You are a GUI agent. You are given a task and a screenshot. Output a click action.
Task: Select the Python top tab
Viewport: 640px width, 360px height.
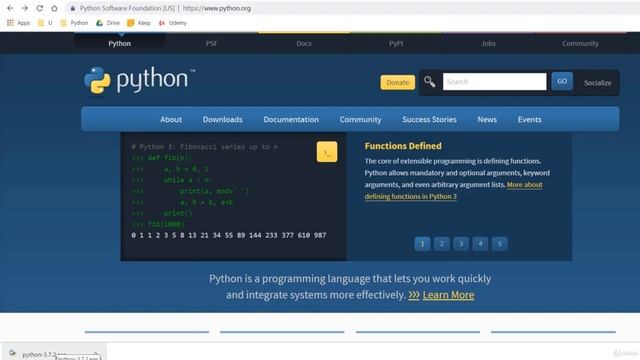120,43
